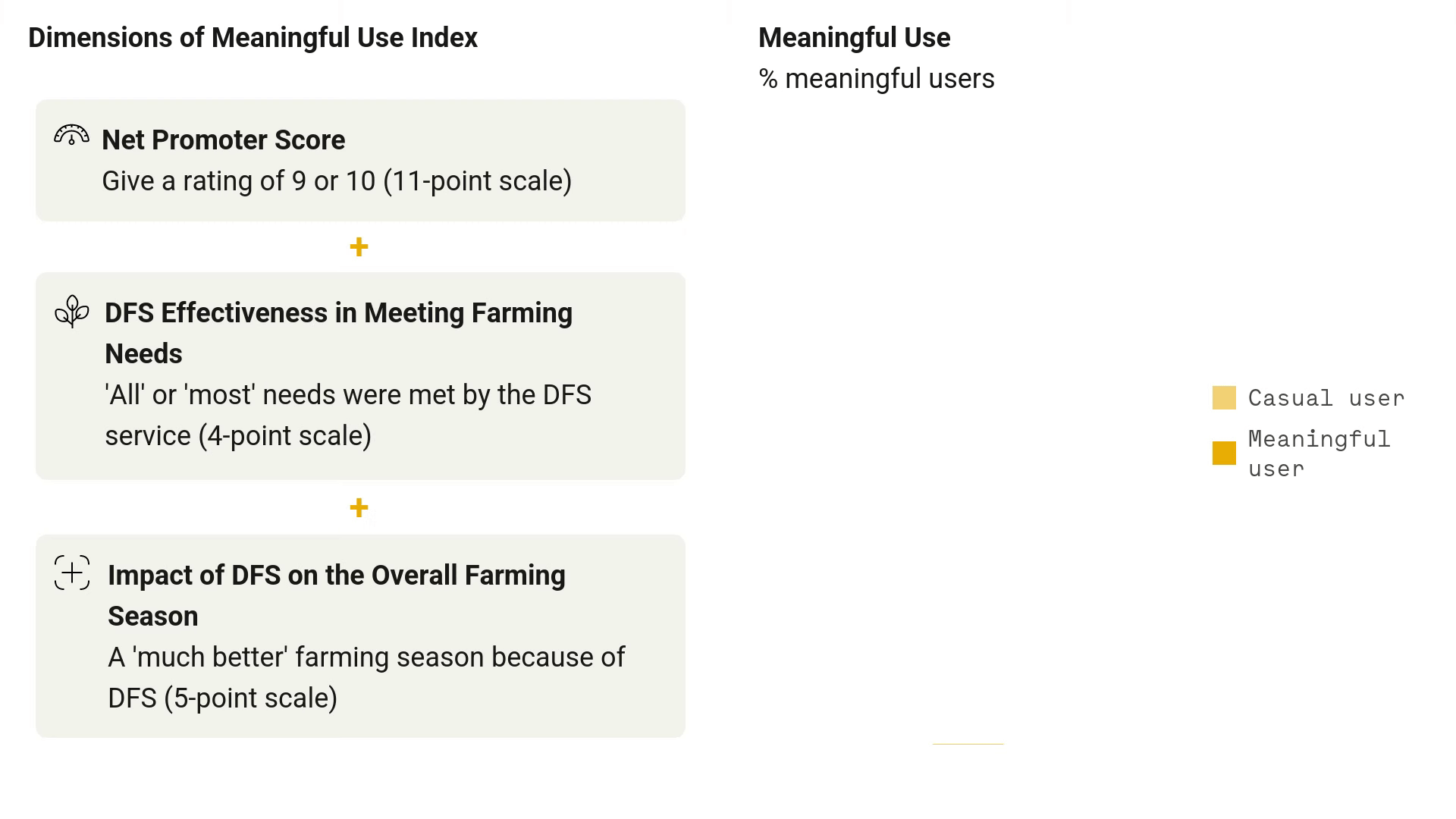Viewport: 1456px width, 819px height.
Task: Click the Casual user legend color swatch
Action: pos(1224,397)
